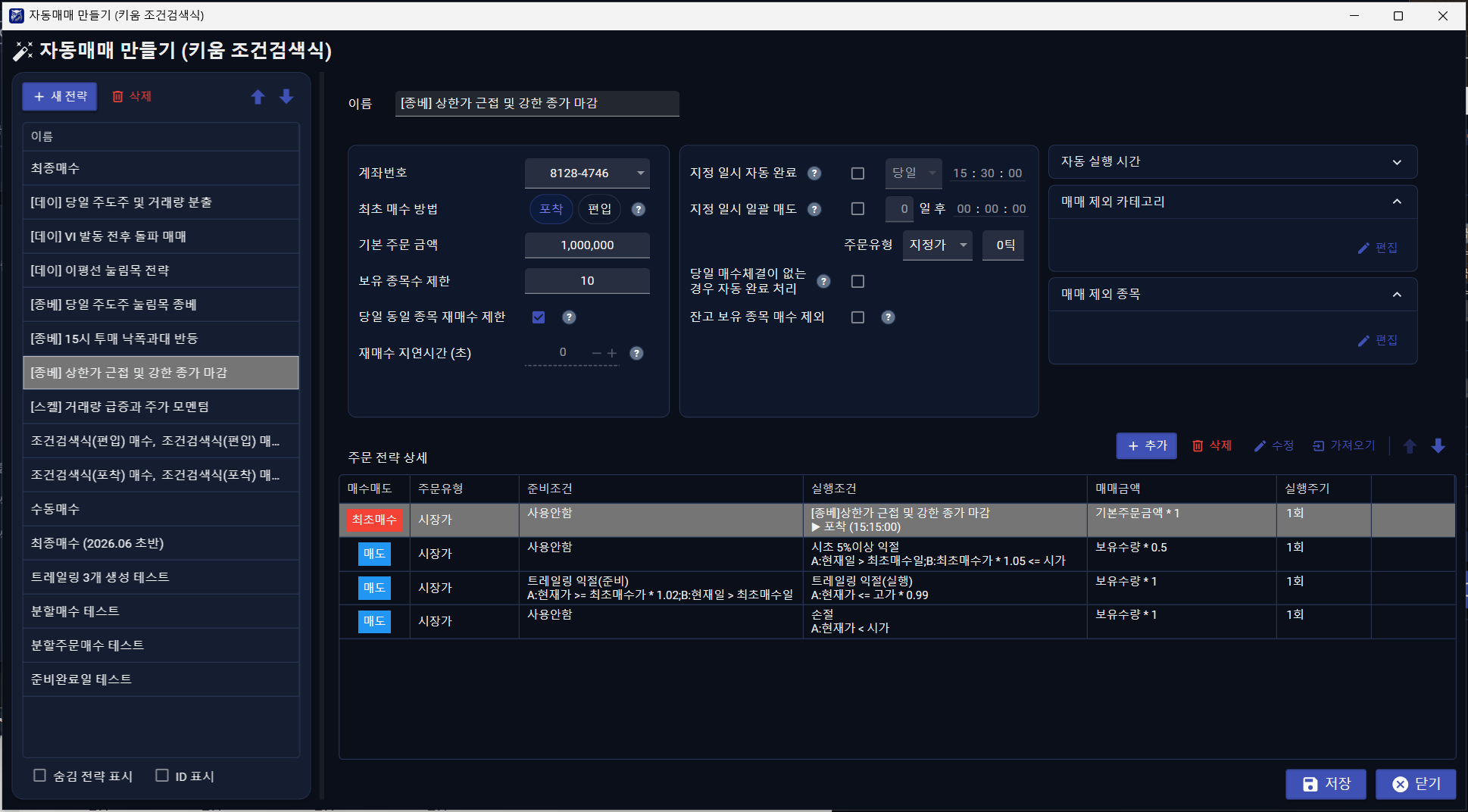Viewport: 1468px width, 812px height.
Task: Enable 지정 일시 일괄 매도 checkbox
Action: (x=857, y=208)
